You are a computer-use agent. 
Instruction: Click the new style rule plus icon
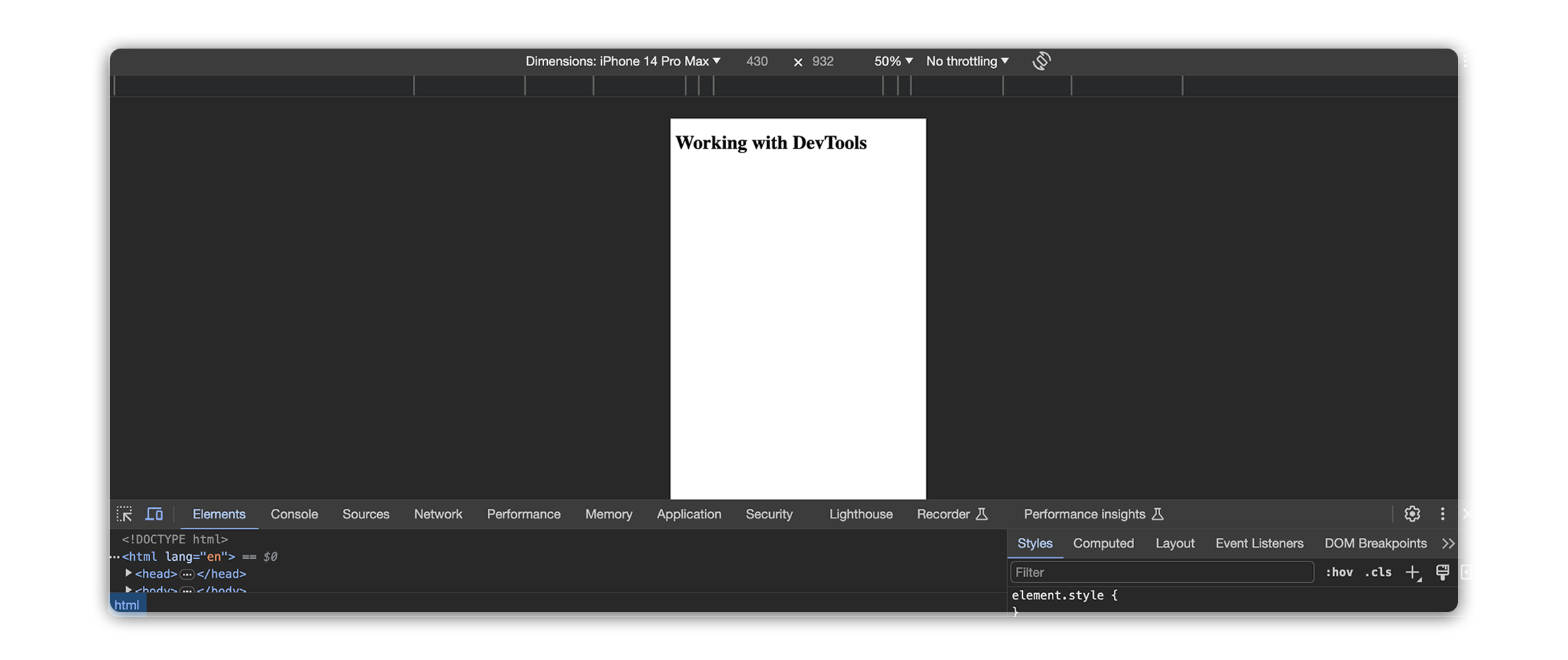tap(1413, 573)
